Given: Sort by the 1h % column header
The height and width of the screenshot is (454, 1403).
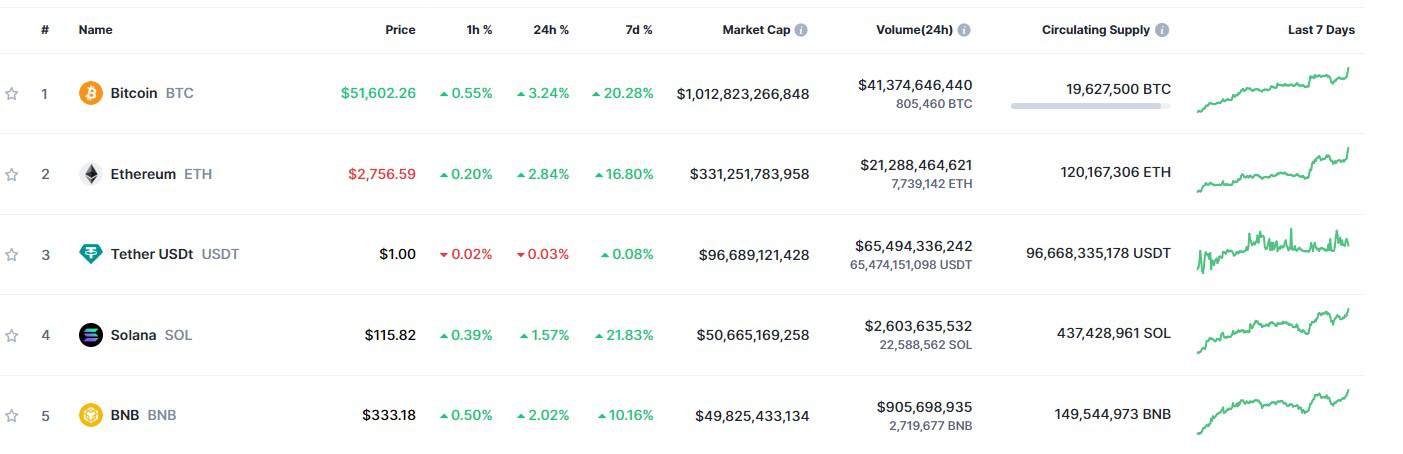Looking at the screenshot, I should click(479, 30).
